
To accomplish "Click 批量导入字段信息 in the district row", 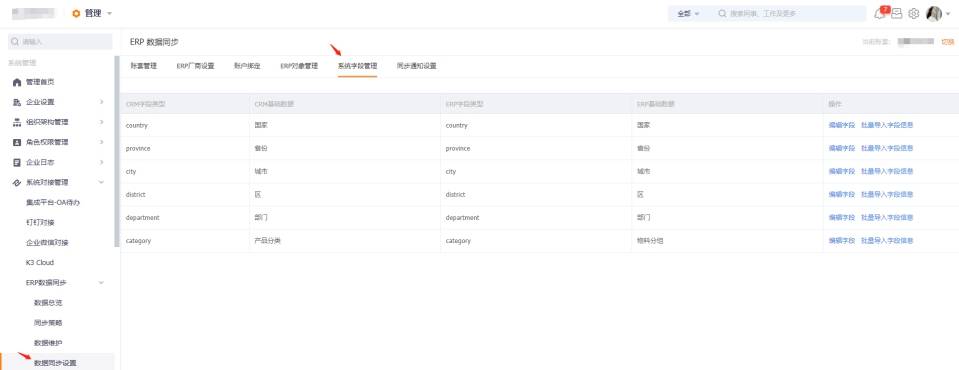I will click(x=887, y=194).
